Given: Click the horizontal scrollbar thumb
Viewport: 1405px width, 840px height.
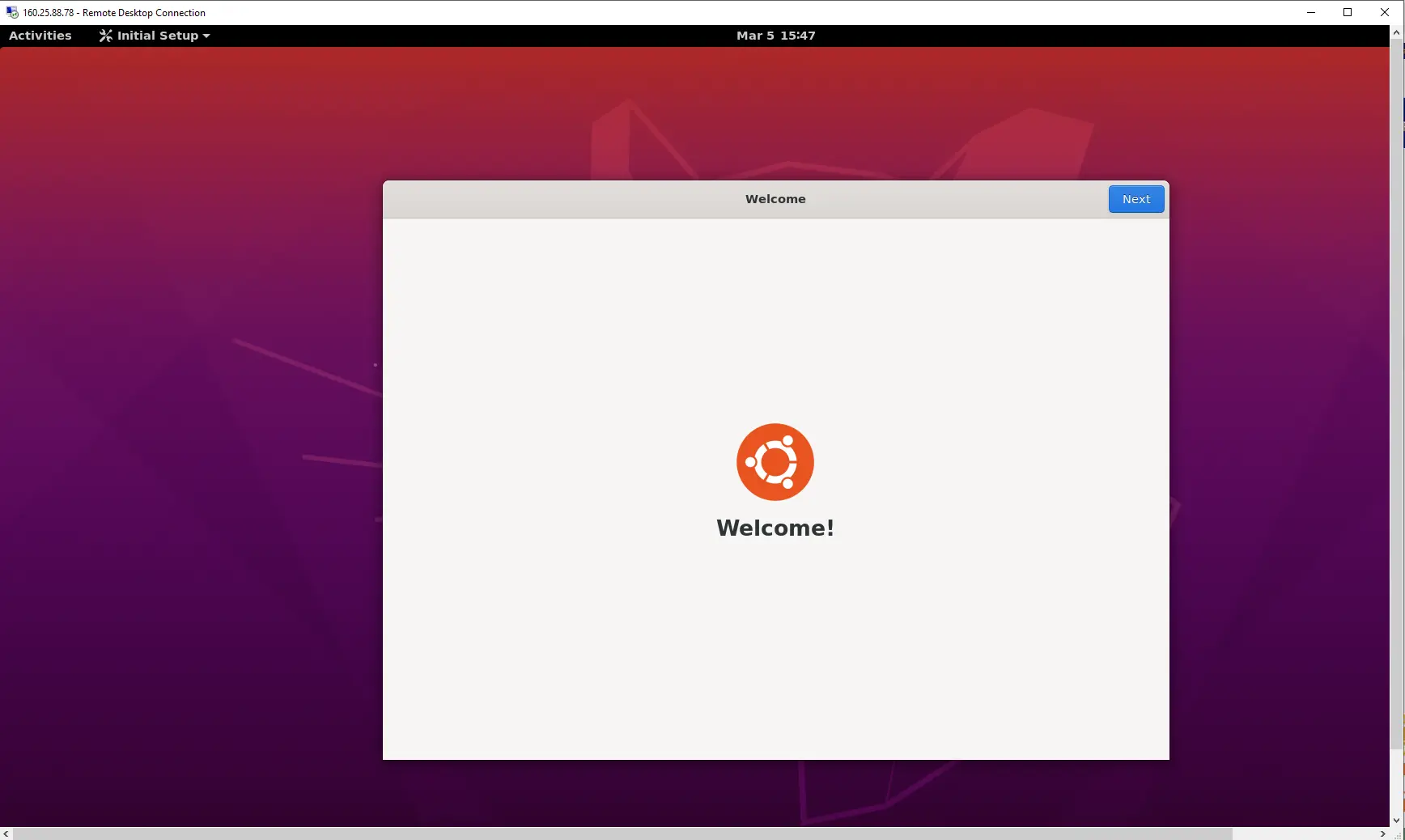Looking at the screenshot, I should pos(622,834).
